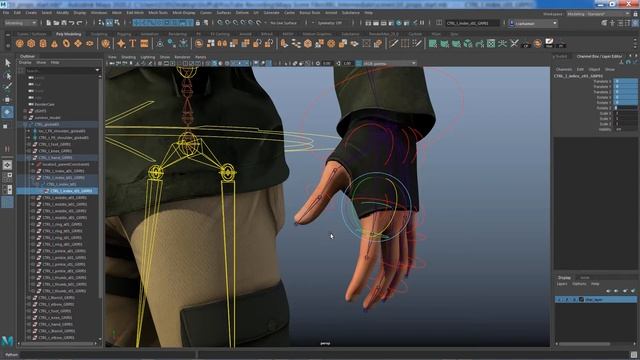Switch to the Anim layer tab

585,278
